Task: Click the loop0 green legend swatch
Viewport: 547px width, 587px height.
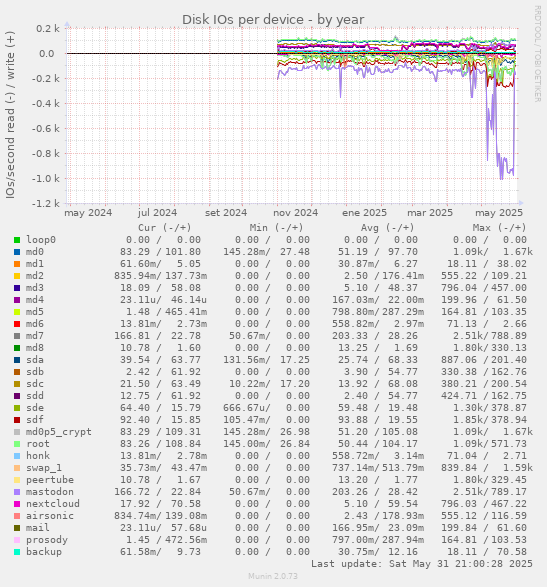Action: pos(17,240)
